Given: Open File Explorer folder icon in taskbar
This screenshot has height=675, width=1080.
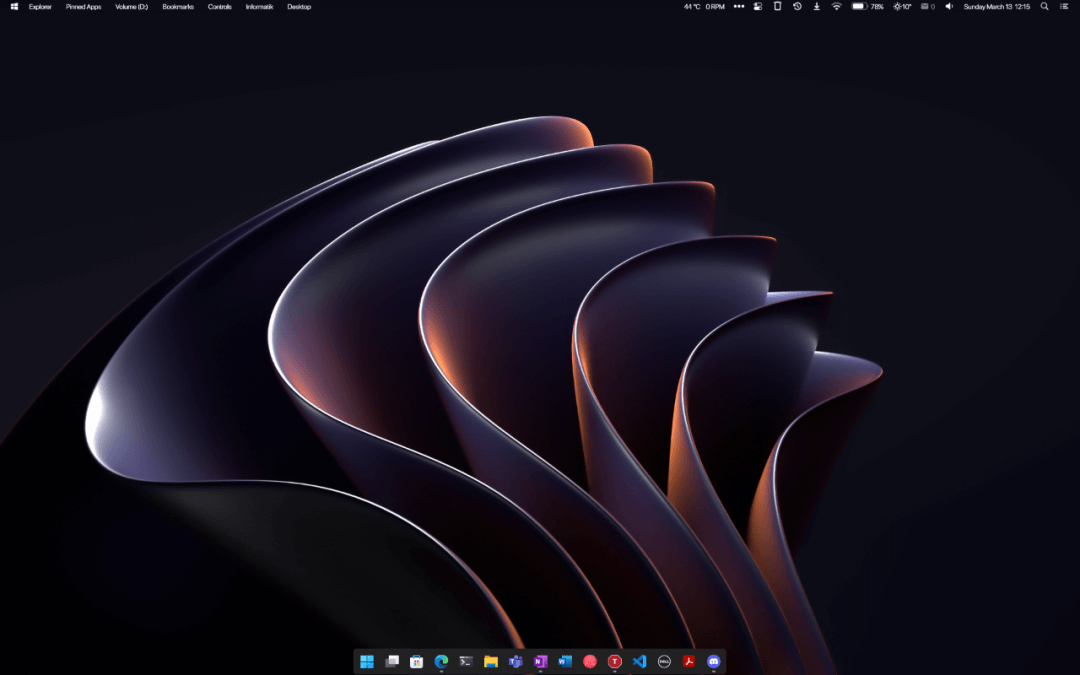Looking at the screenshot, I should click(x=491, y=661).
